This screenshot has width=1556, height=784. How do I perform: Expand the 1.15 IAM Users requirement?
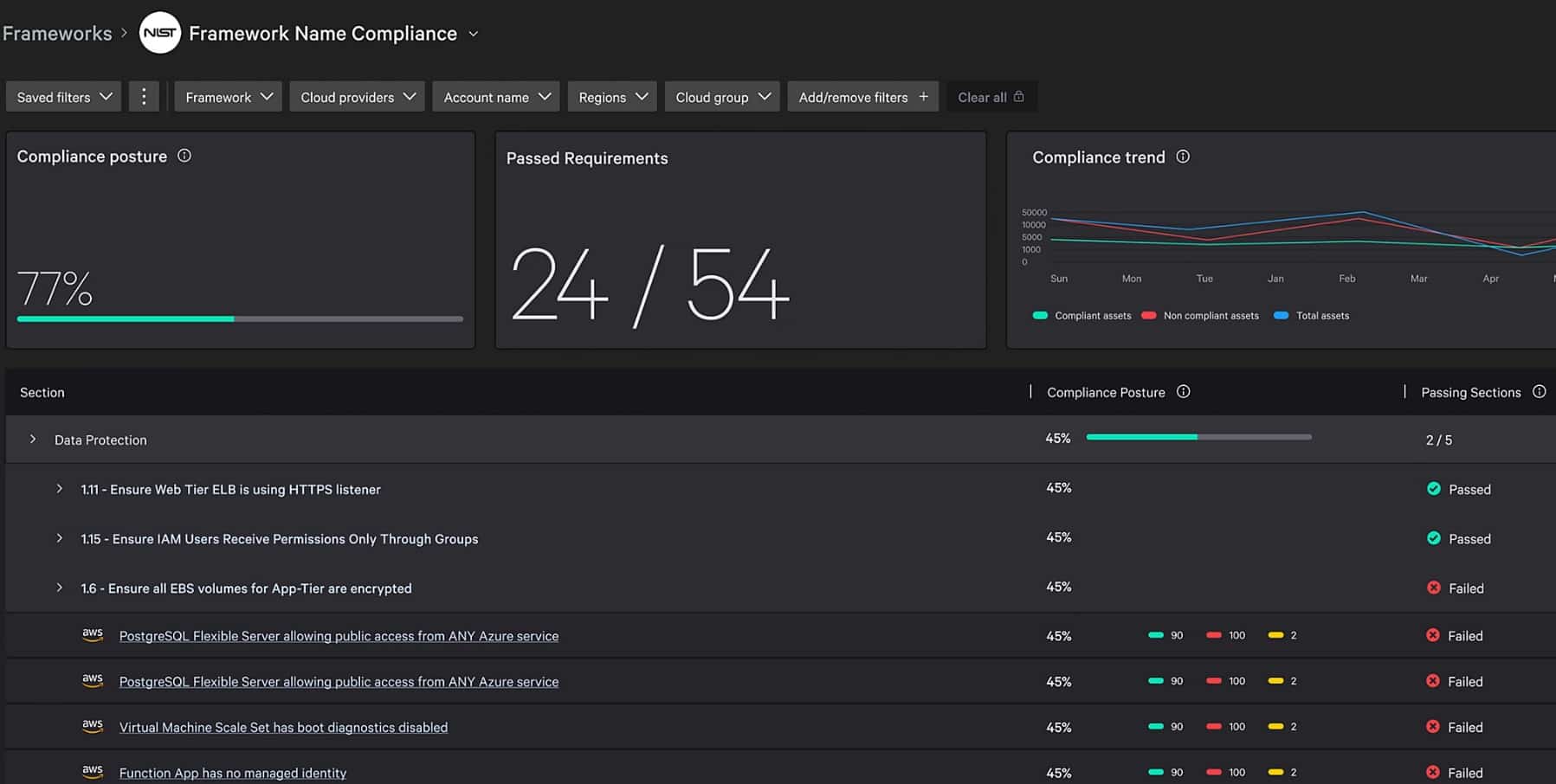[59, 538]
